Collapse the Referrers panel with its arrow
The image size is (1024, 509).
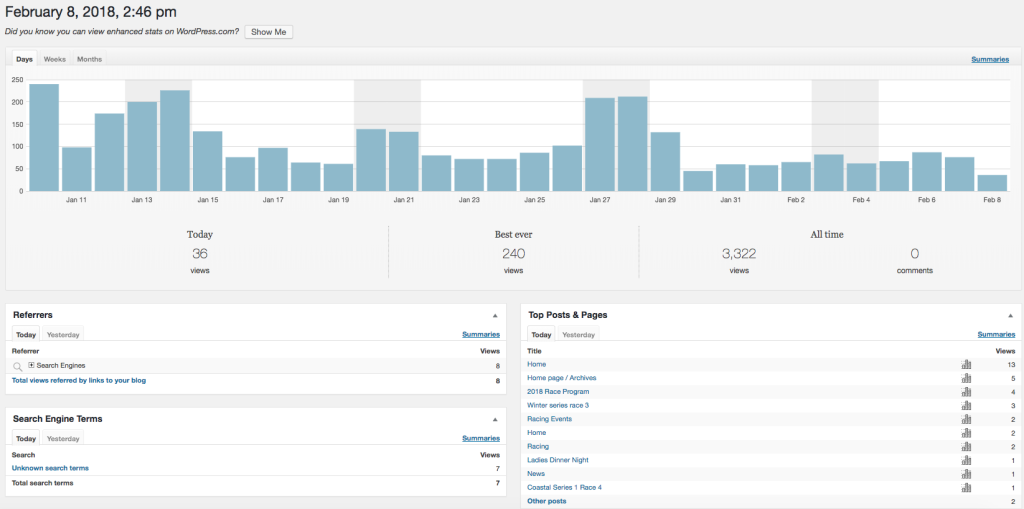[494, 315]
